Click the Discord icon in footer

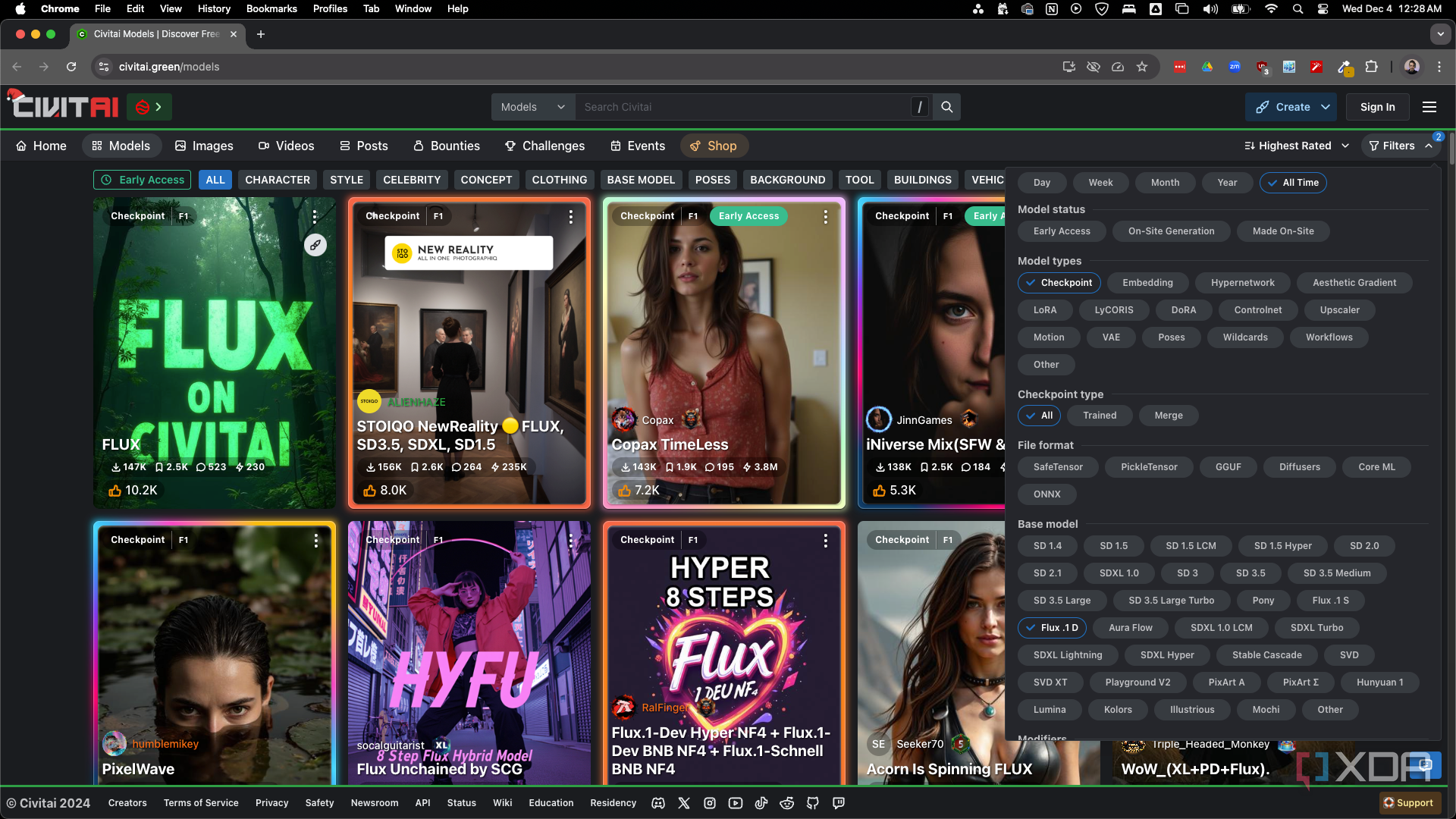(x=658, y=803)
